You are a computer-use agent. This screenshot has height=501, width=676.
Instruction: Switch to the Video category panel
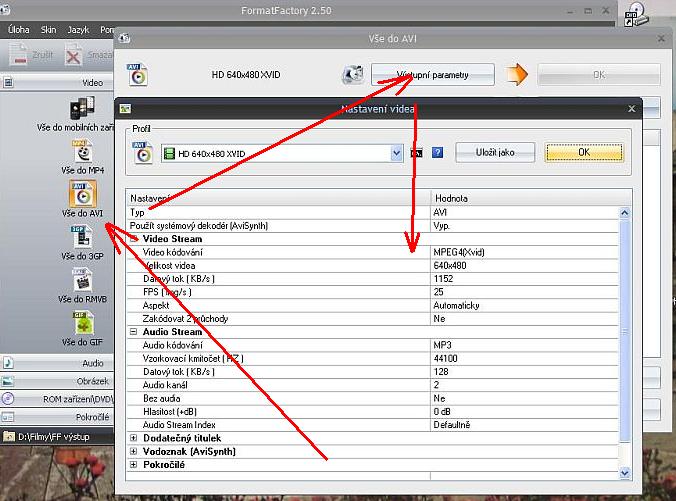[57, 82]
